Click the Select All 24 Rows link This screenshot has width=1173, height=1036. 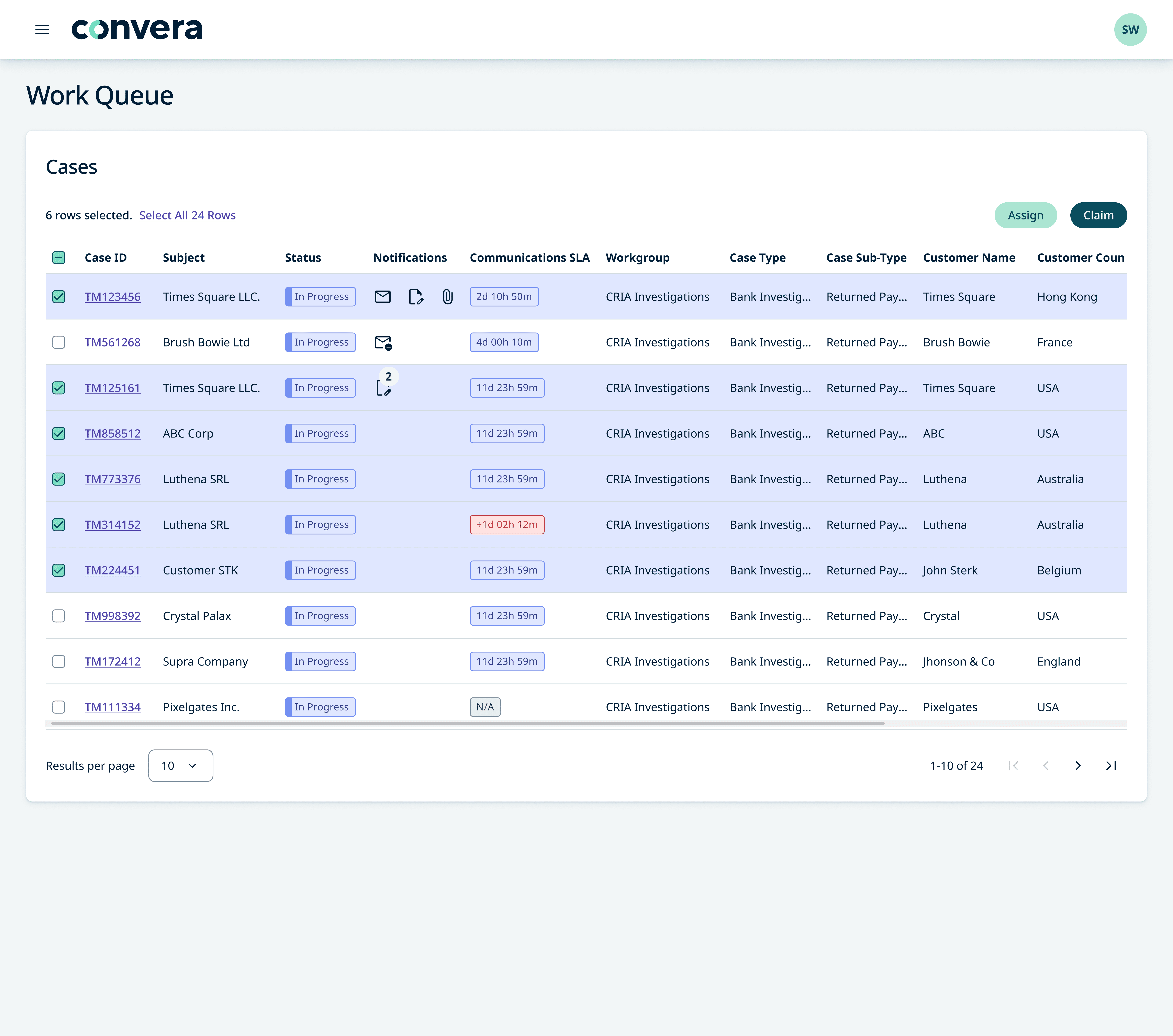coord(187,215)
